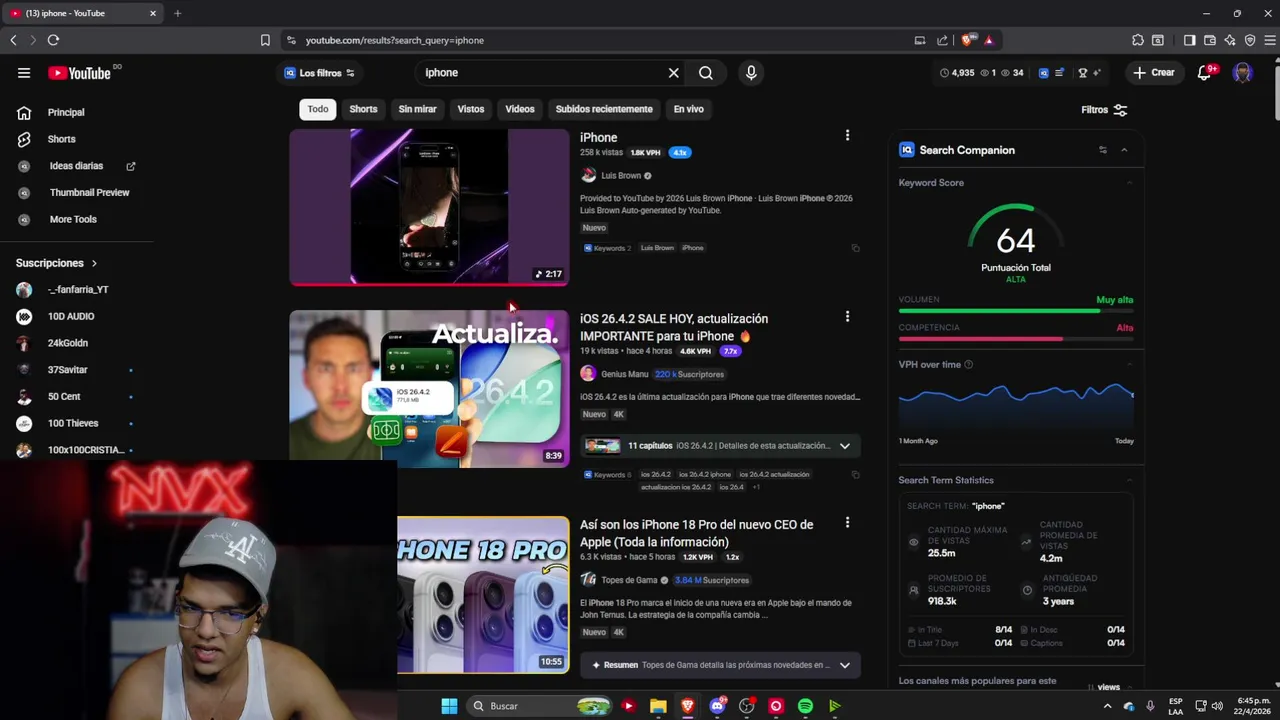
Task: Select the En vivo filter chip
Action: click(x=688, y=109)
